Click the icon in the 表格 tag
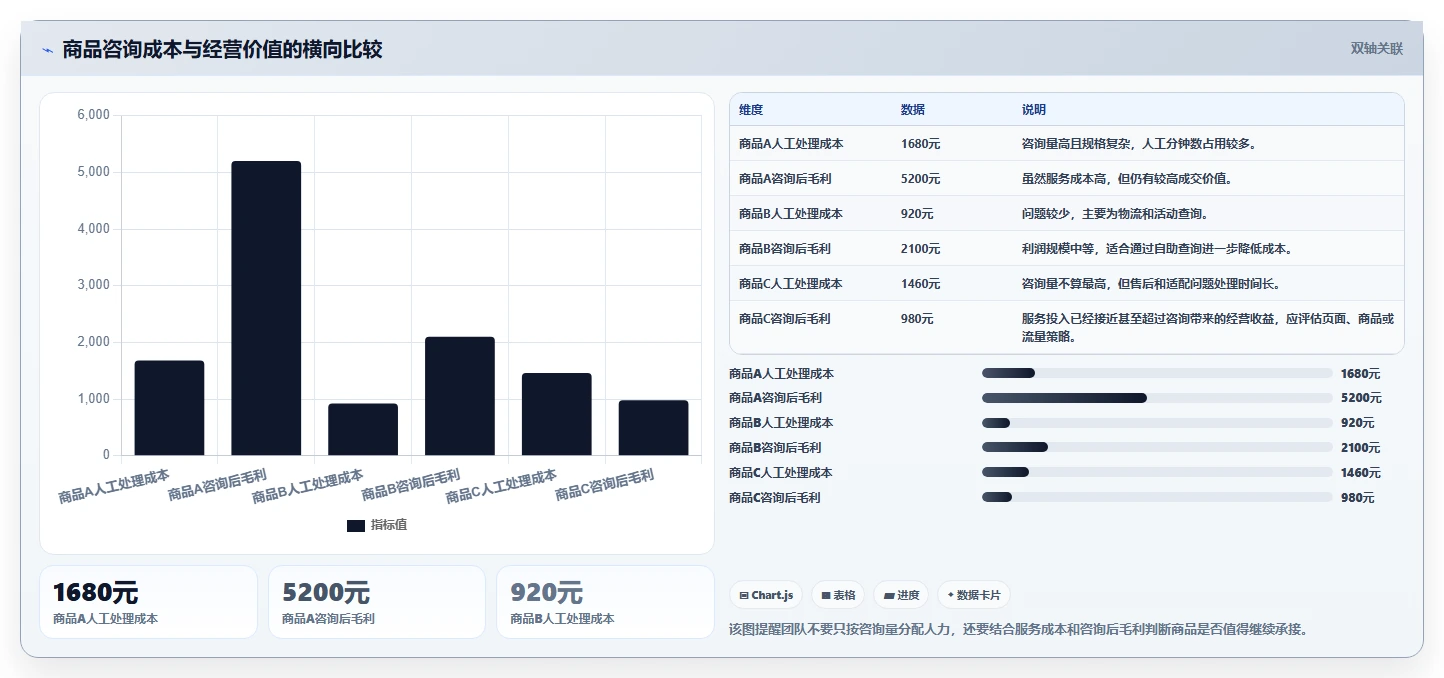The image size is (1444, 678). 826,595
